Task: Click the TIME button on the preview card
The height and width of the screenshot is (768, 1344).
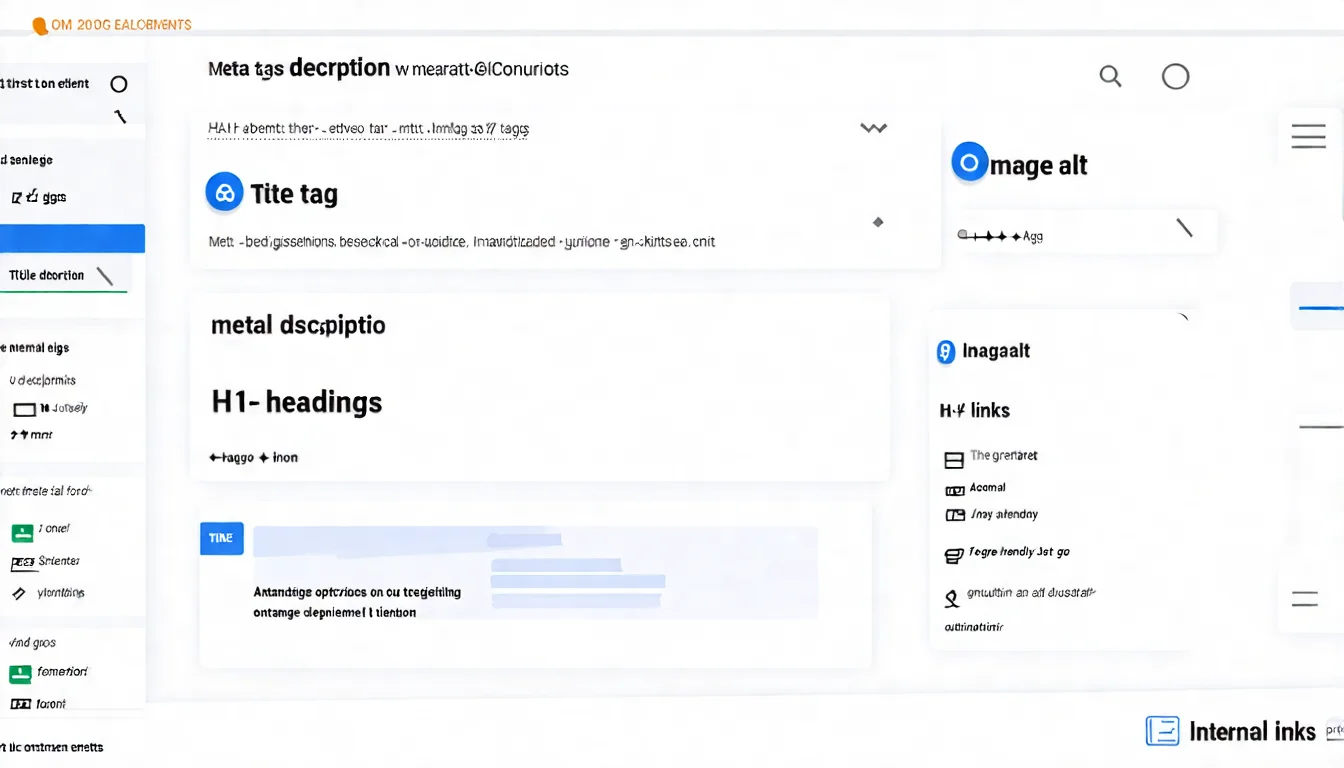Action: 221,538
